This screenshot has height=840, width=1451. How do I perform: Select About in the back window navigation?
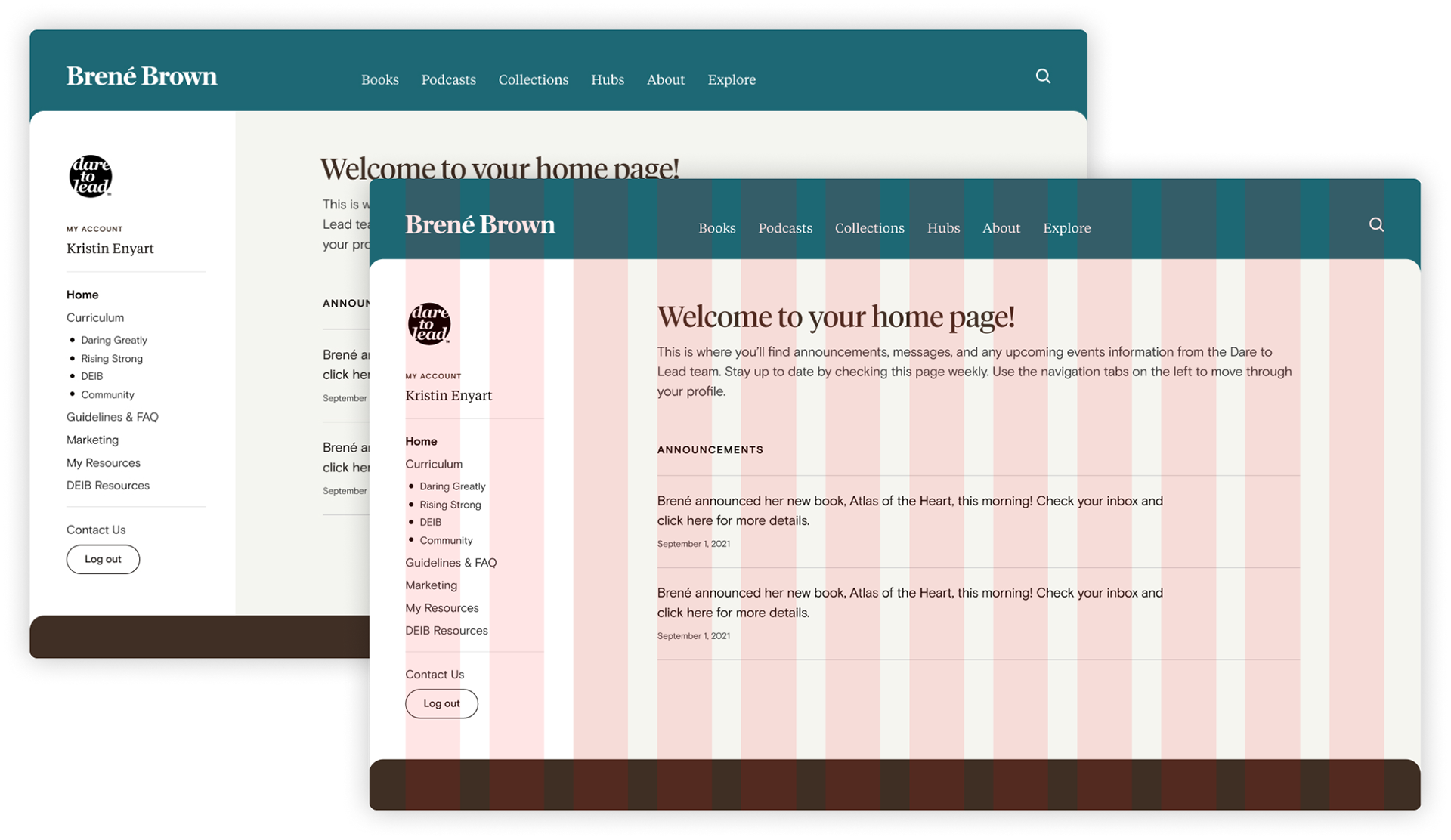click(x=665, y=79)
